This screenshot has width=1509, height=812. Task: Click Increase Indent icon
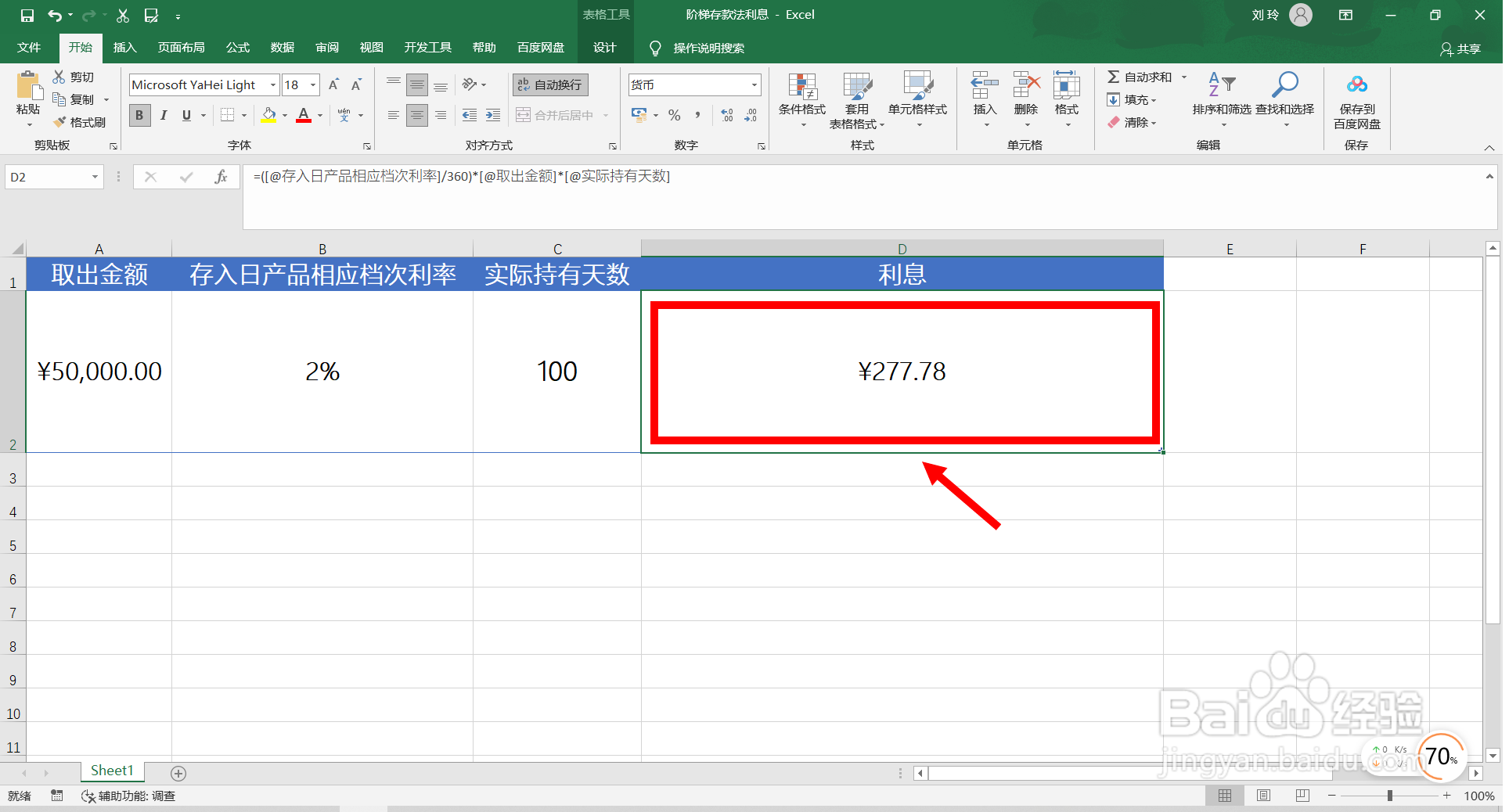(493, 115)
